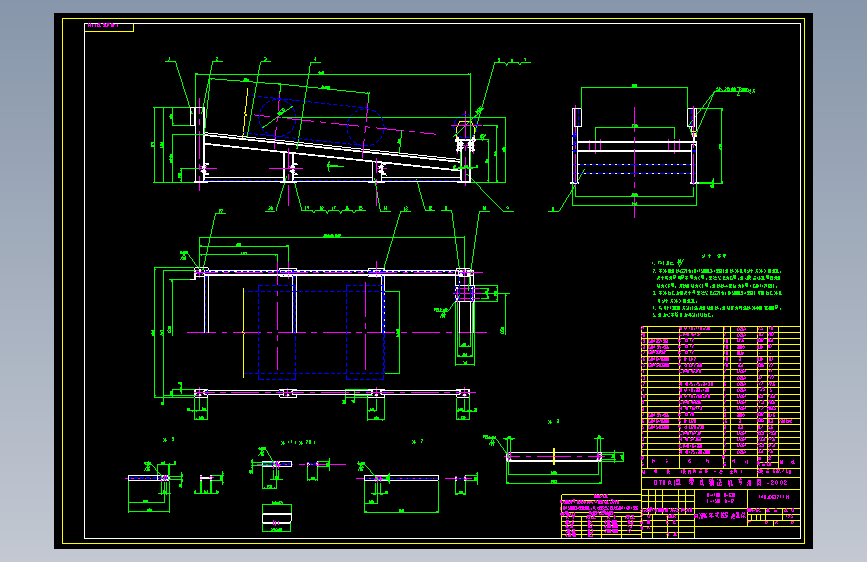Click the left blue dashed pulley circle in side view
Viewport: 867px width, 562px height.
click(x=276, y=117)
